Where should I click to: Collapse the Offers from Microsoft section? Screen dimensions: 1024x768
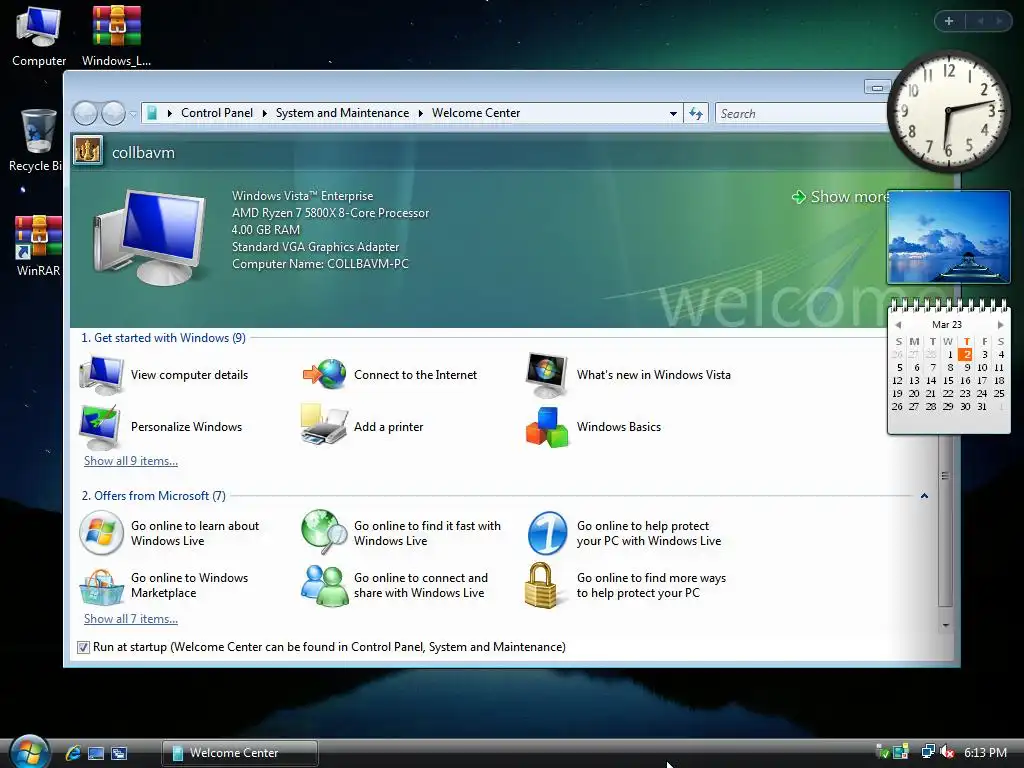(924, 496)
